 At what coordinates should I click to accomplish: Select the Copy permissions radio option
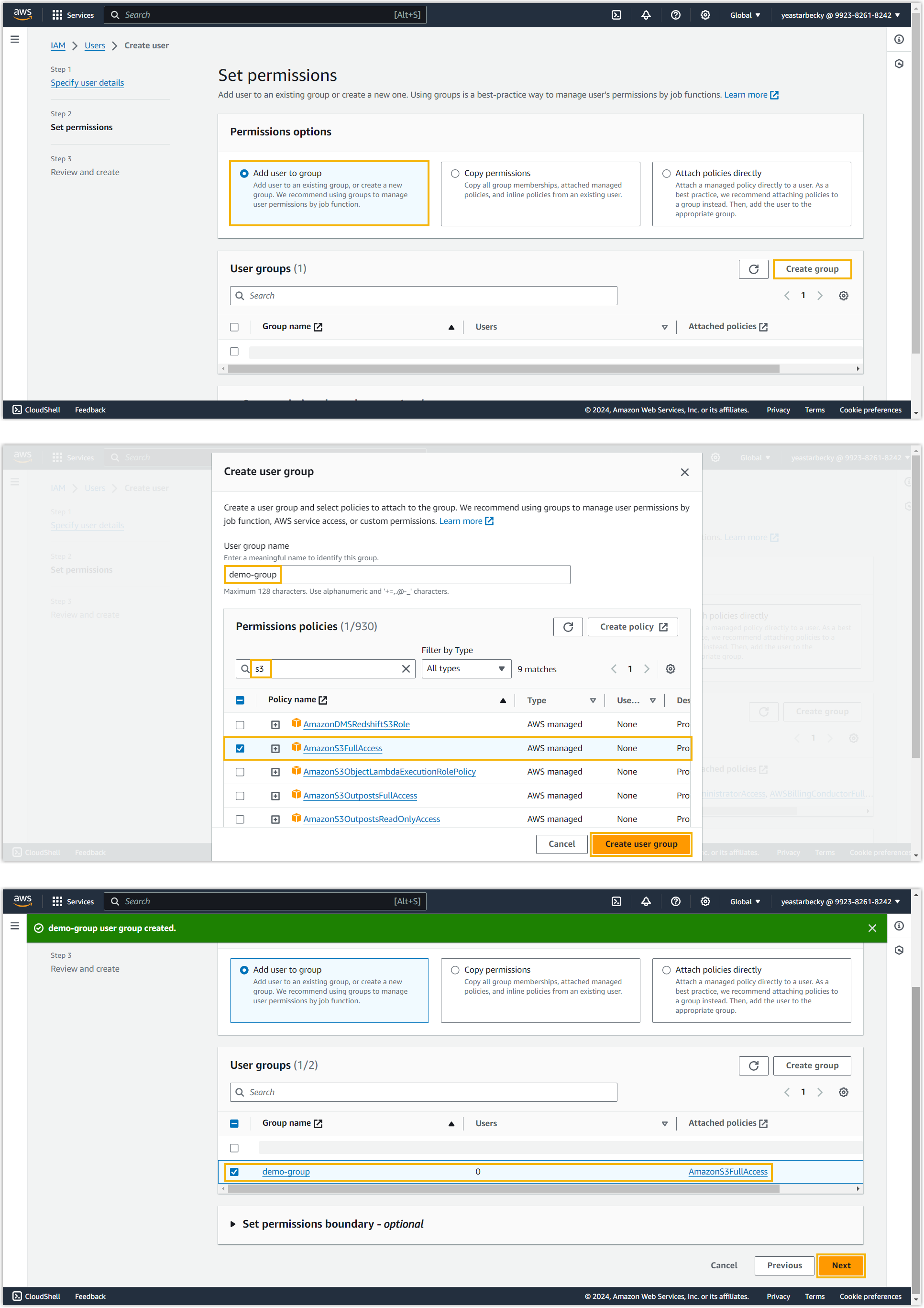point(455,173)
